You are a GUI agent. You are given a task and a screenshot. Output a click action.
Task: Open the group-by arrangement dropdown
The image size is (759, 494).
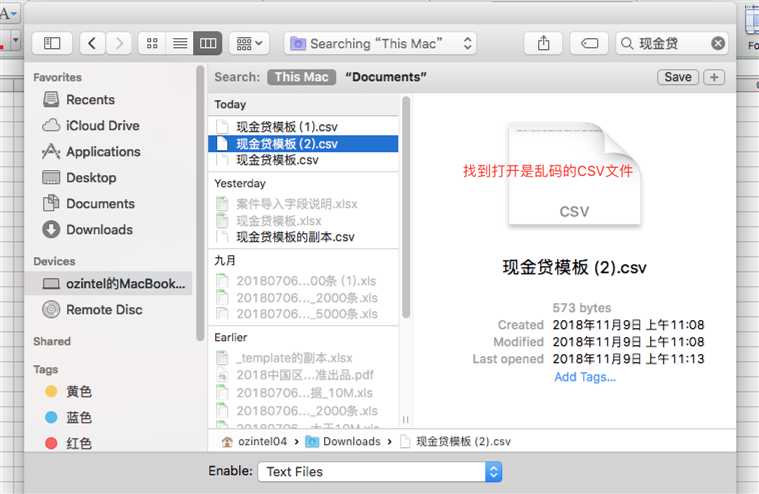[x=249, y=44]
